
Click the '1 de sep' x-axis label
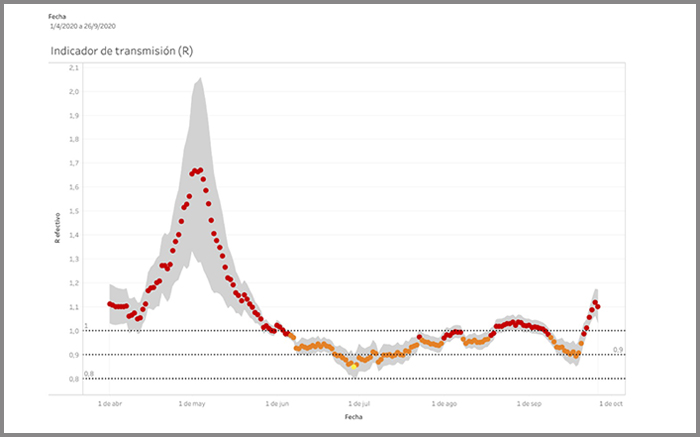click(530, 404)
